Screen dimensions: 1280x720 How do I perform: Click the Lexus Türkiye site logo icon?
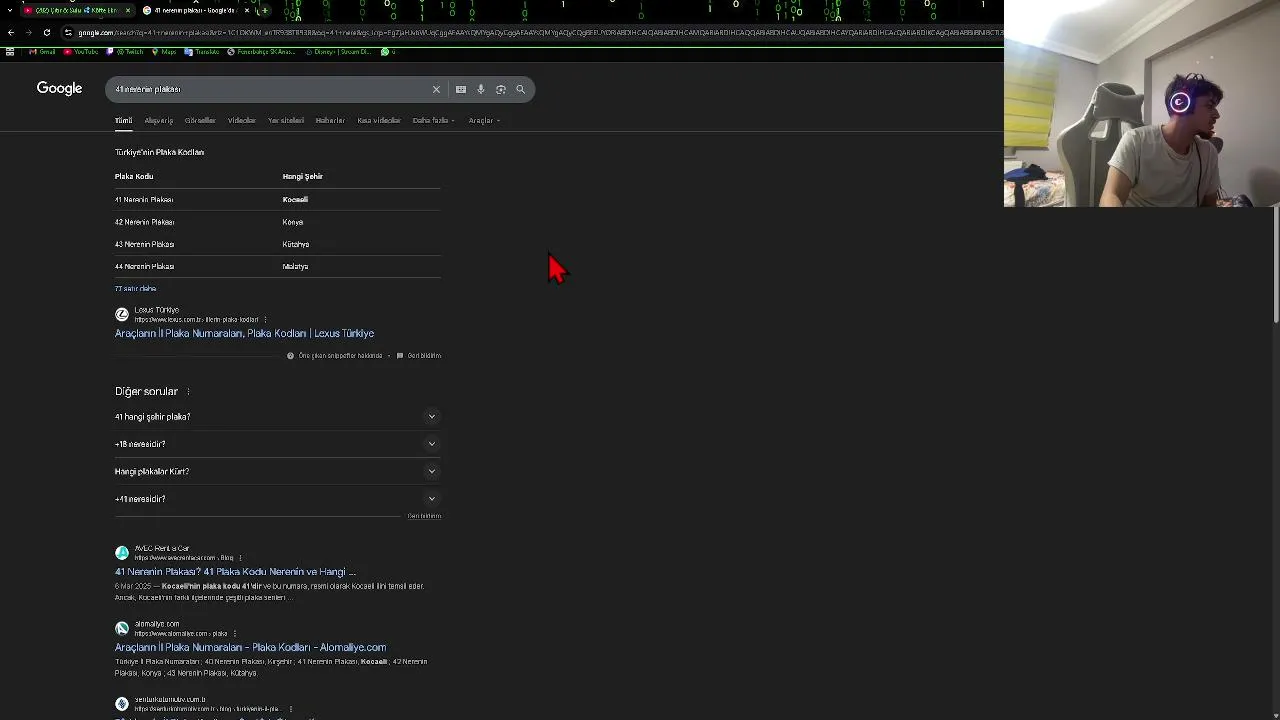(x=122, y=314)
